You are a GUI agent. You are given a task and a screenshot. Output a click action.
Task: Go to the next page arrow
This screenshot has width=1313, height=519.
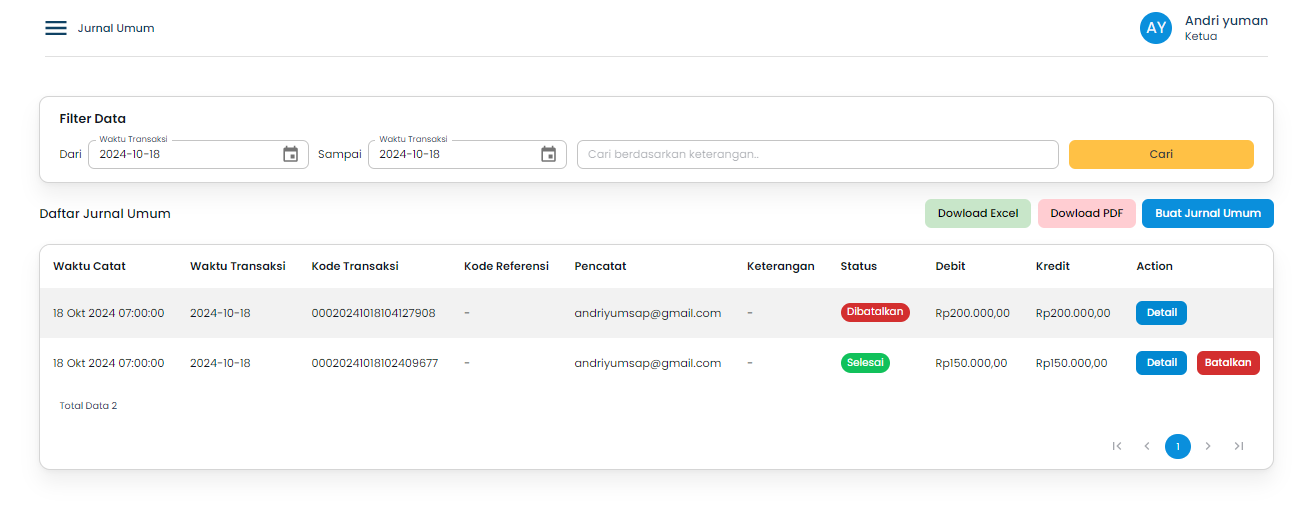pyautogui.click(x=1208, y=446)
